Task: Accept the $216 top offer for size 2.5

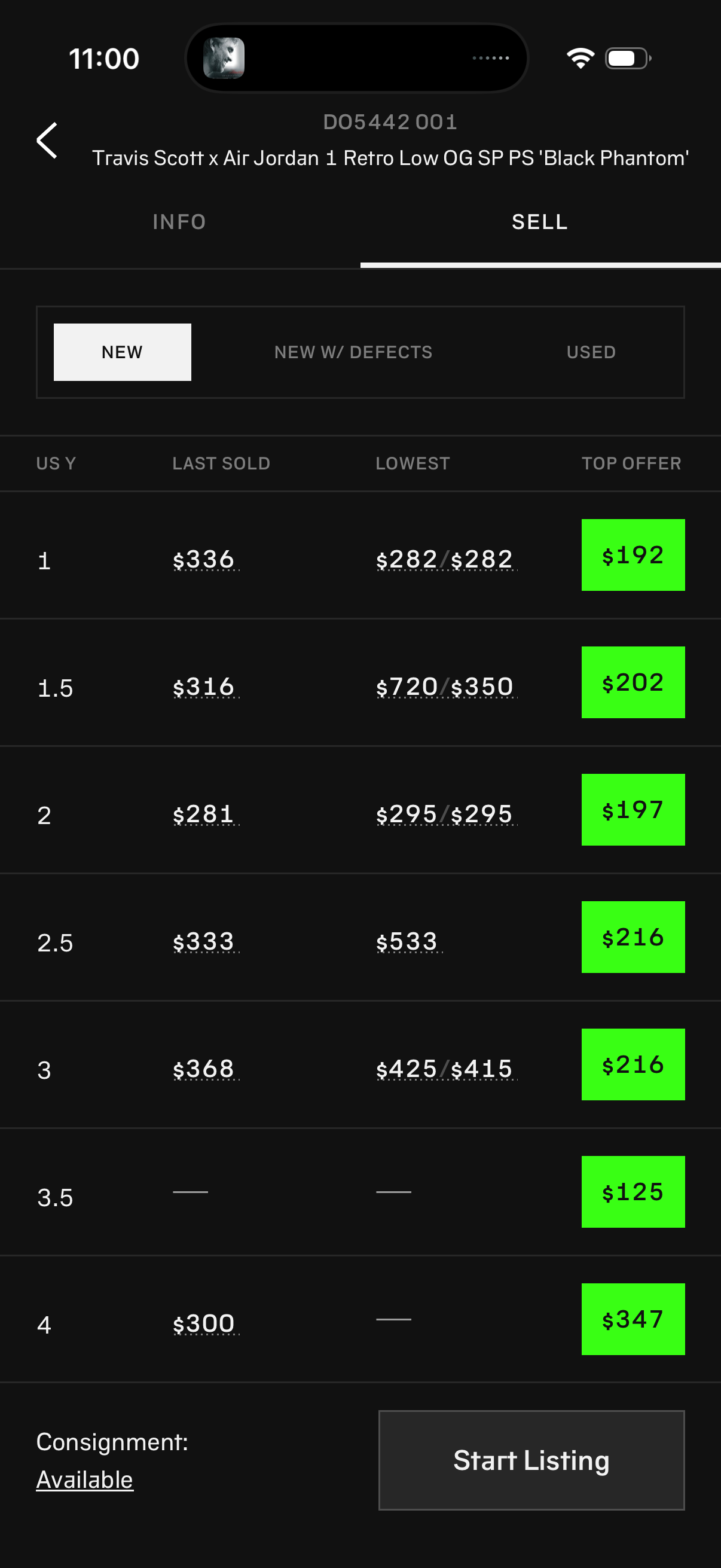Action: point(633,936)
